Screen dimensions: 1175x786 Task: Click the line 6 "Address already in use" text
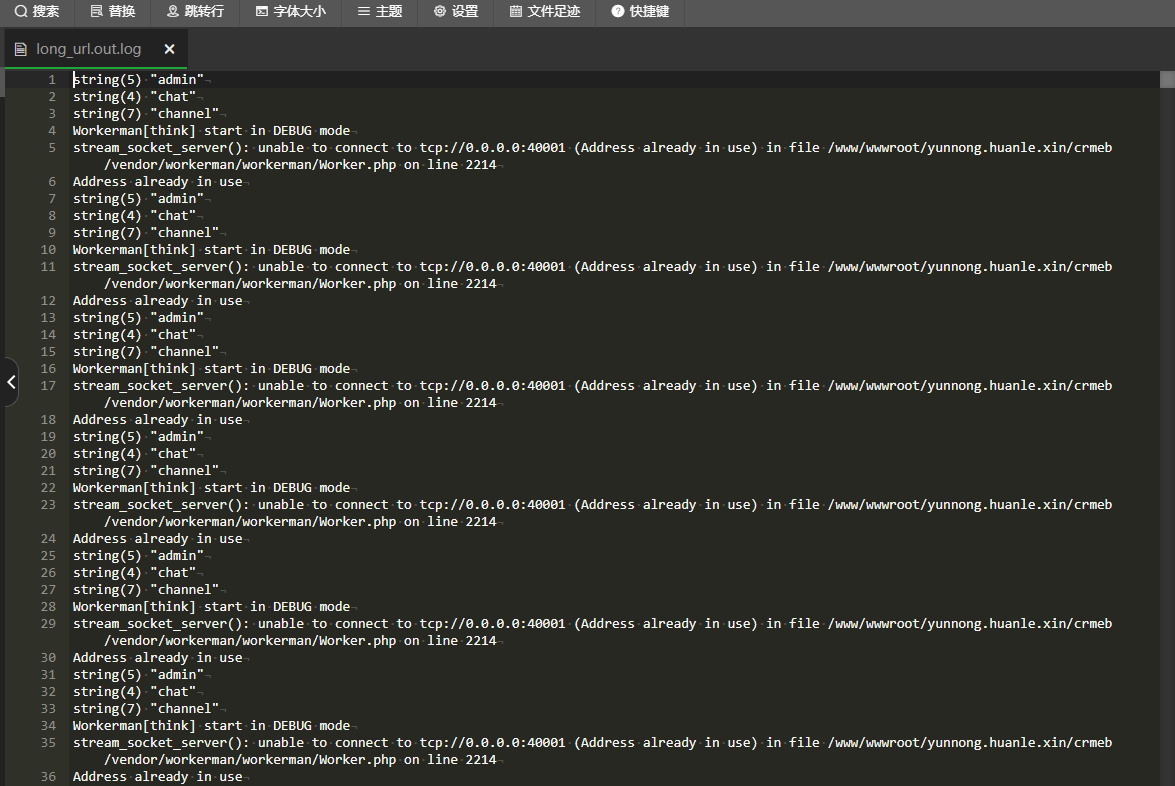coord(157,182)
